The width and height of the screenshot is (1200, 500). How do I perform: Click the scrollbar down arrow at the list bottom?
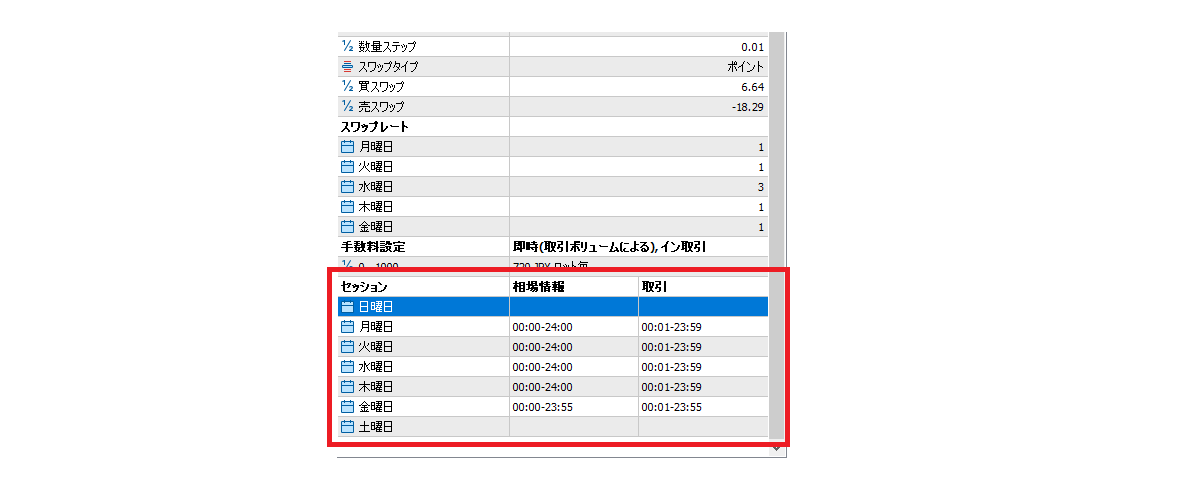coord(777,450)
